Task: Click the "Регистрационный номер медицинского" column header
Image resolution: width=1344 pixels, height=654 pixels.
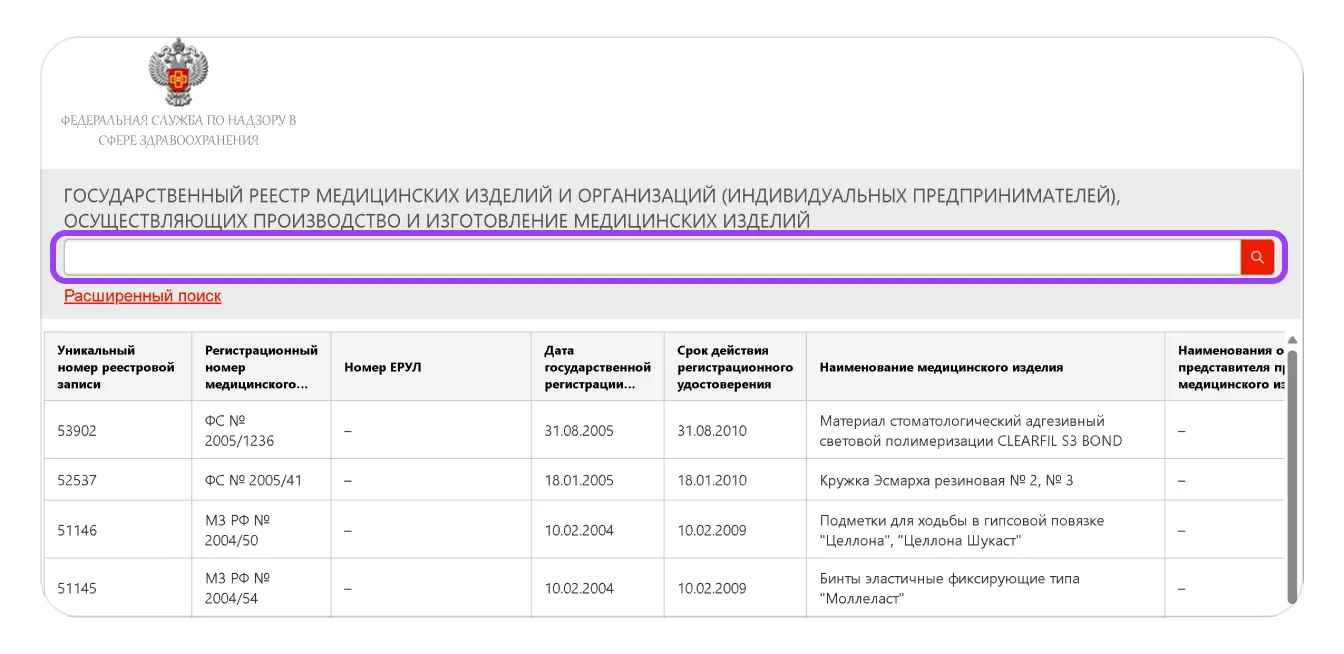Action: [261, 367]
